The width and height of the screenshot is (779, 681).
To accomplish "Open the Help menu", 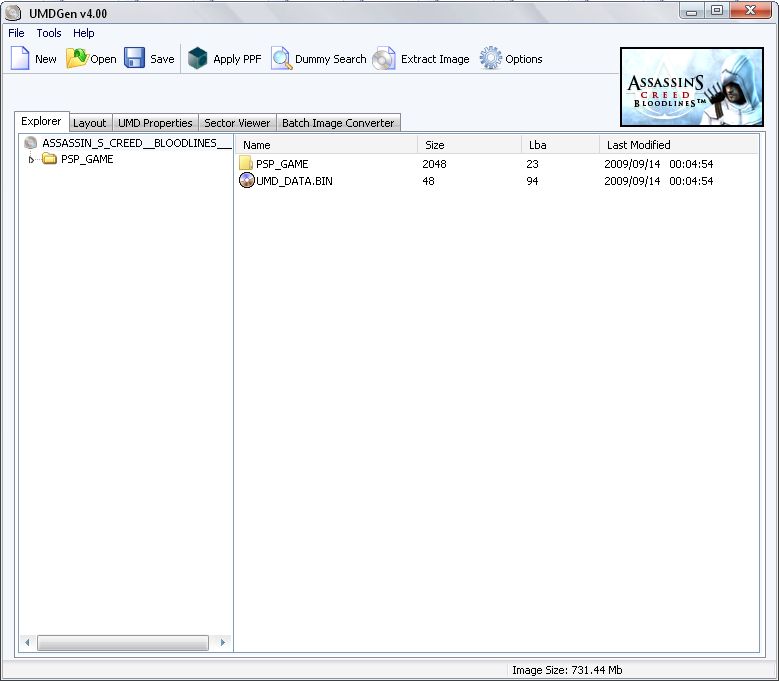I will (x=83, y=33).
